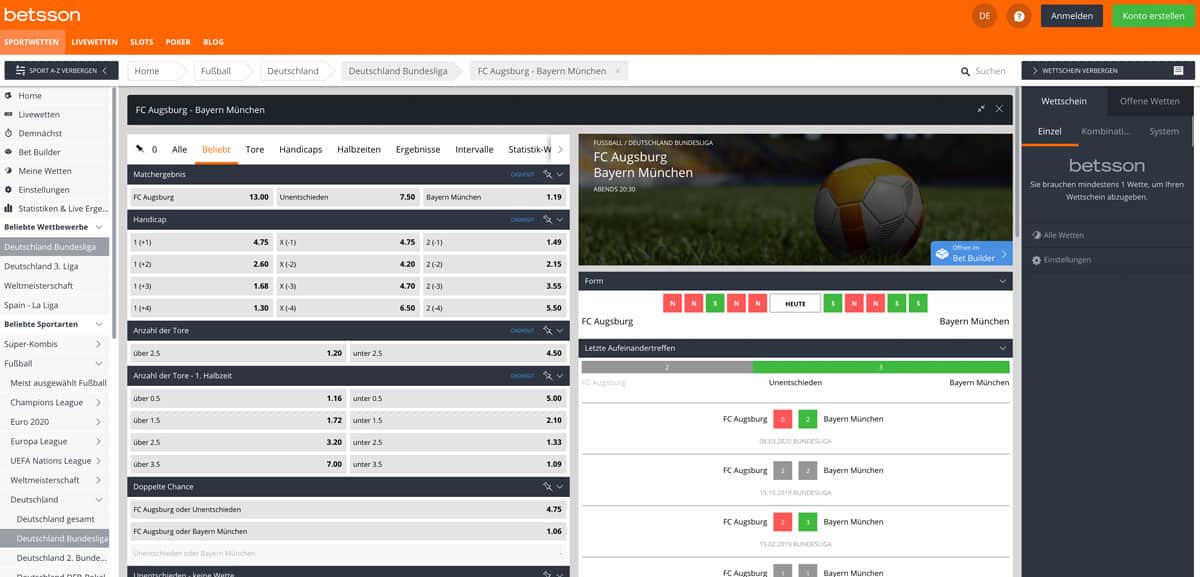The image size is (1200, 577).
Task: Expand Champions League in the sidebar
Action: click(x=98, y=402)
